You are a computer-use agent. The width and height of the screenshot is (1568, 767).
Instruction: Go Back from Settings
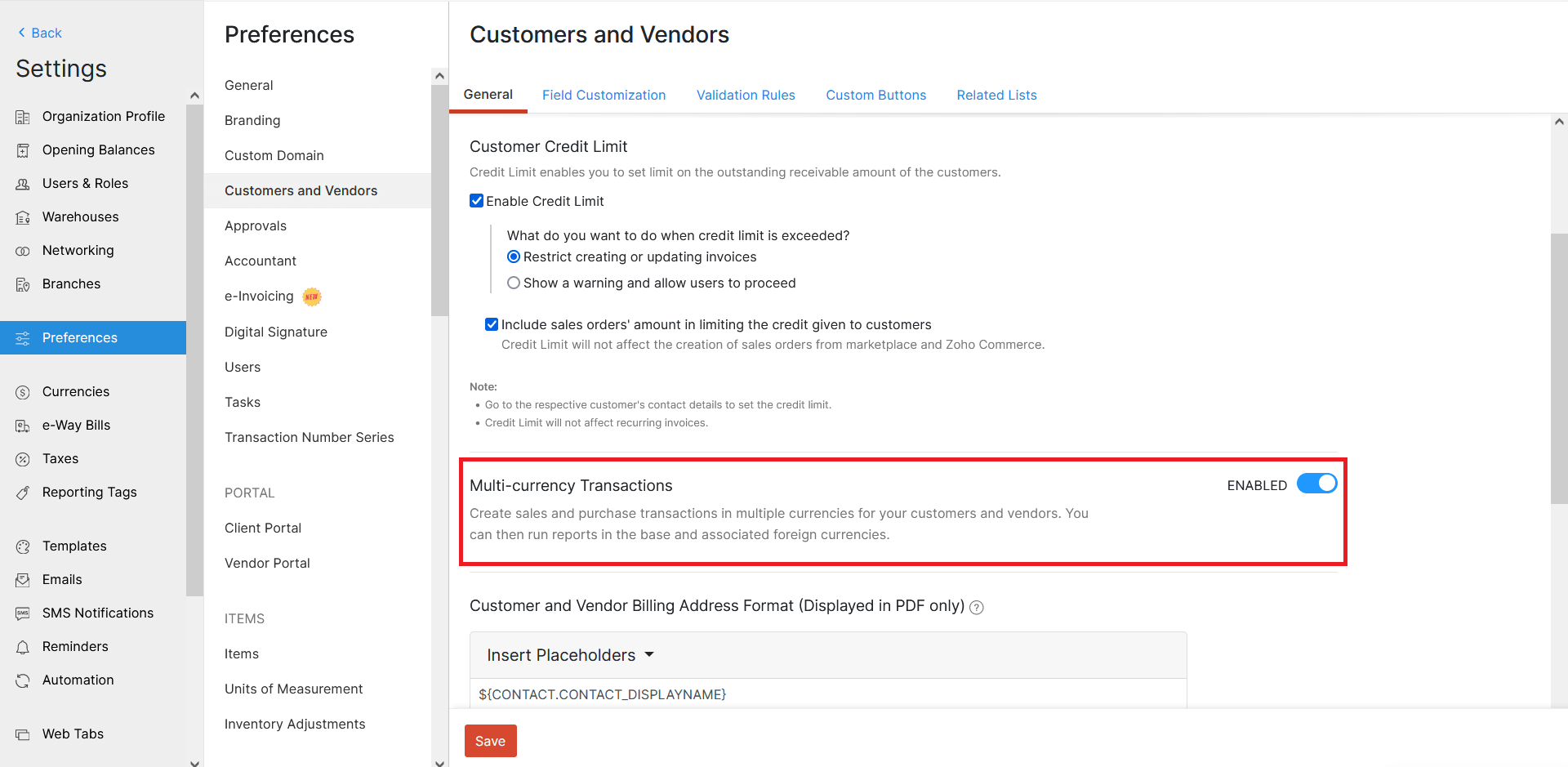click(40, 33)
